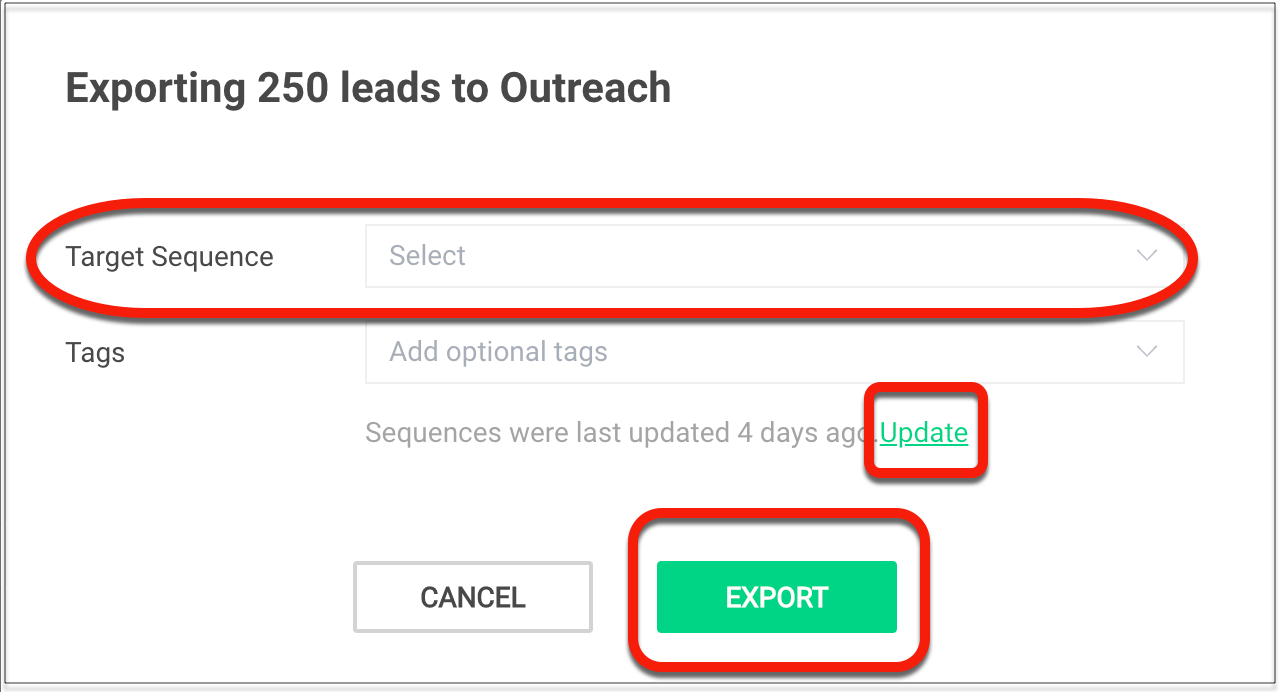Viewport: 1280px width, 692px height.
Task: Show tag options using Tags down arrow
Action: coord(1147,352)
